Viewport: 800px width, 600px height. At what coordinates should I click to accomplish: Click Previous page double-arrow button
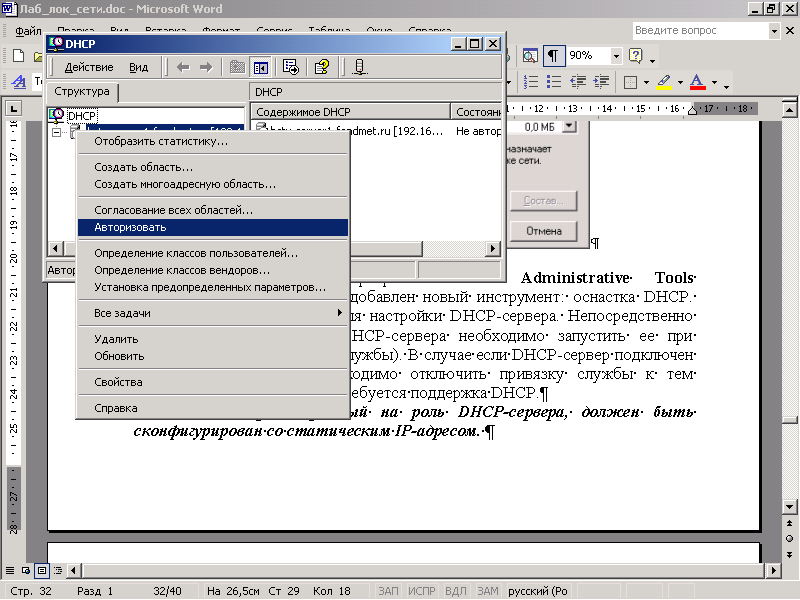789,523
